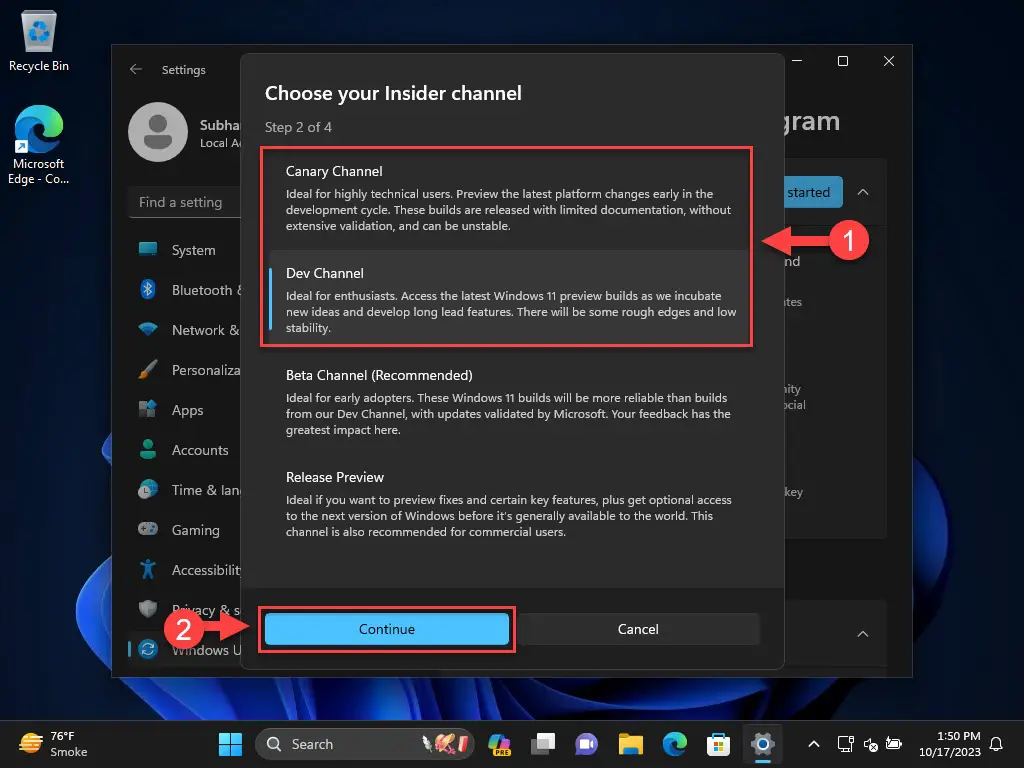The width and height of the screenshot is (1024, 768).
Task: Click the Settings gear in taskbar
Action: click(x=762, y=744)
